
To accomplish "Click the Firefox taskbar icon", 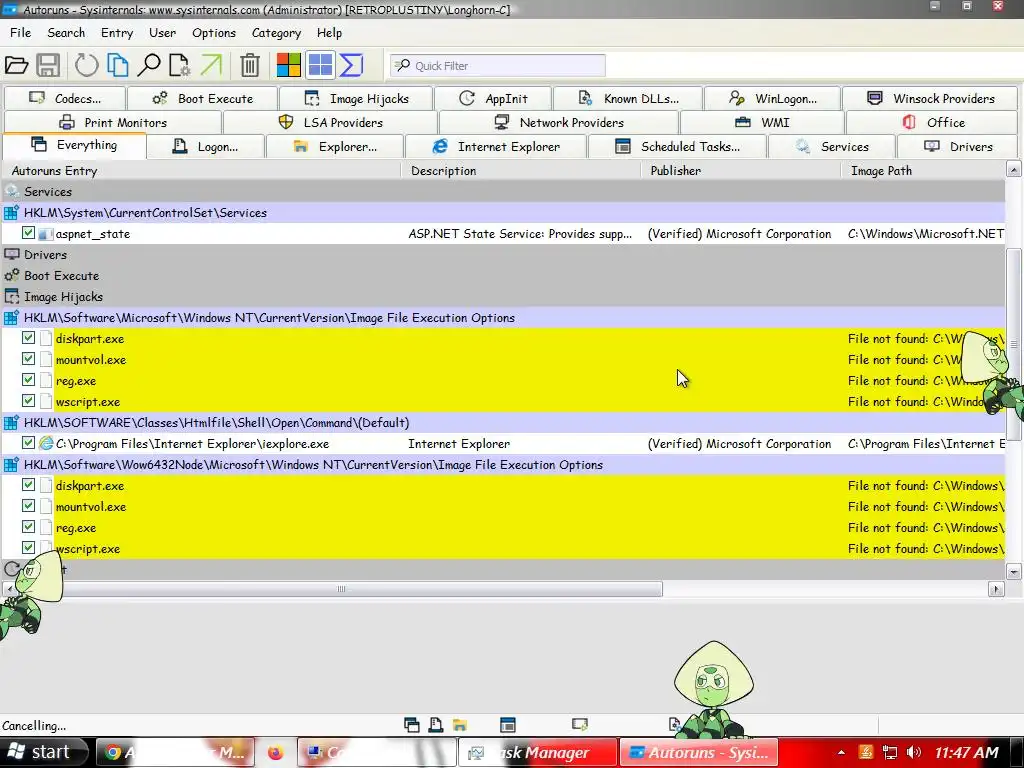I will [x=275, y=753].
